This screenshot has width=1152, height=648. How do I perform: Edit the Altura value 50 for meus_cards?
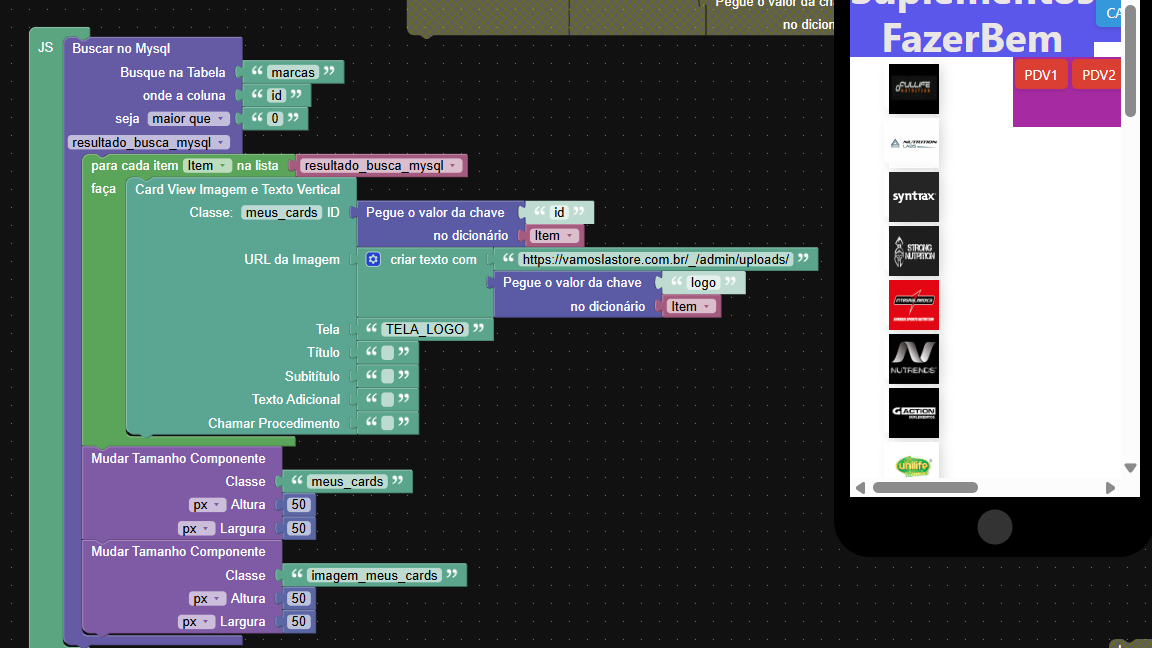(298, 505)
